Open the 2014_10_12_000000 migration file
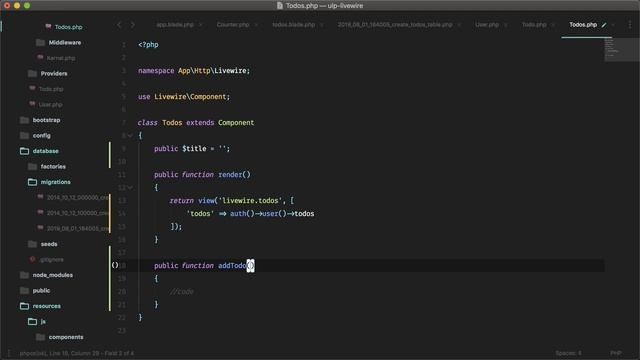The width and height of the screenshot is (640, 360). click(78, 198)
